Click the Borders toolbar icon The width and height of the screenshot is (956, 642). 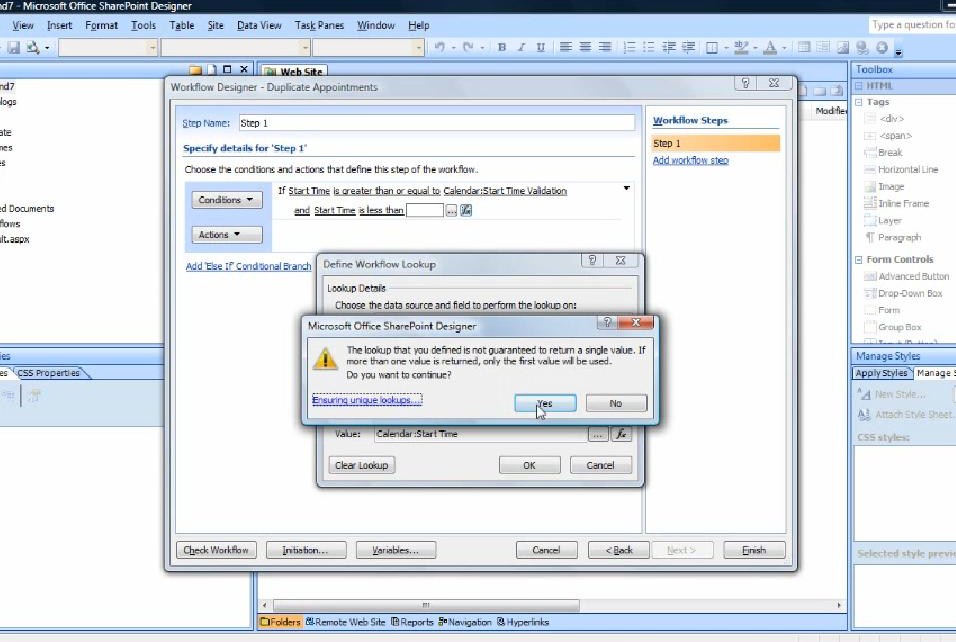click(712, 48)
